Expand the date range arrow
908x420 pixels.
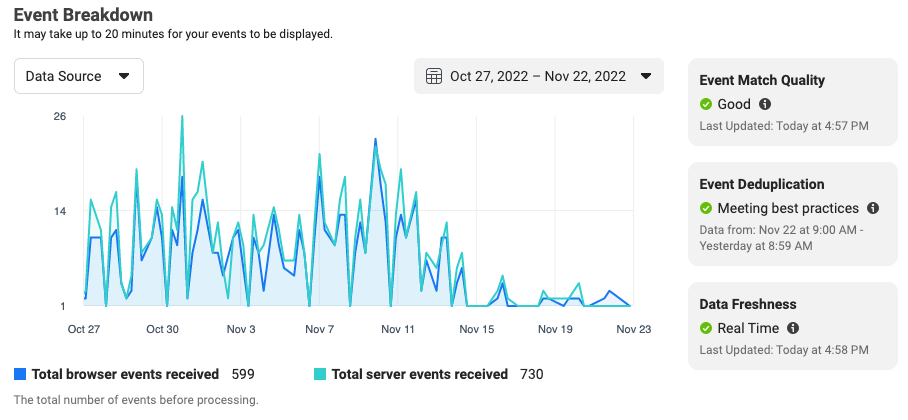[646, 76]
